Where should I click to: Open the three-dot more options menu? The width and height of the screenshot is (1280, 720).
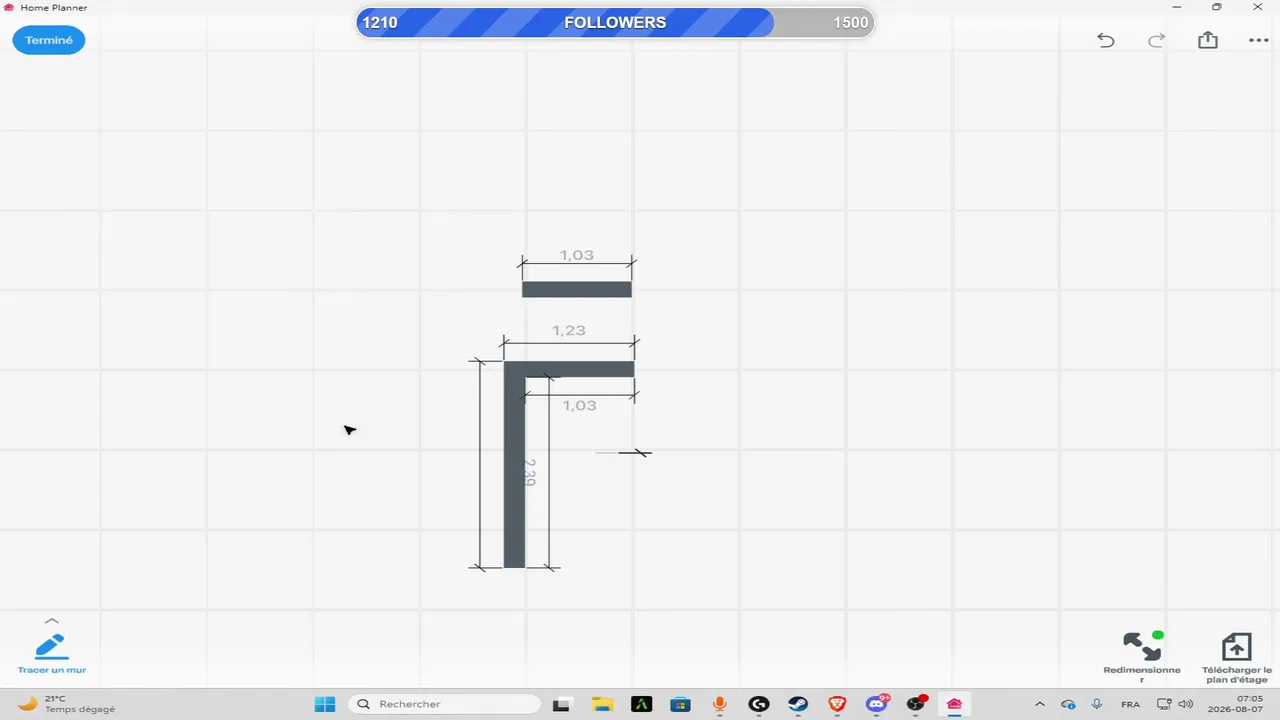click(x=1258, y=41)
